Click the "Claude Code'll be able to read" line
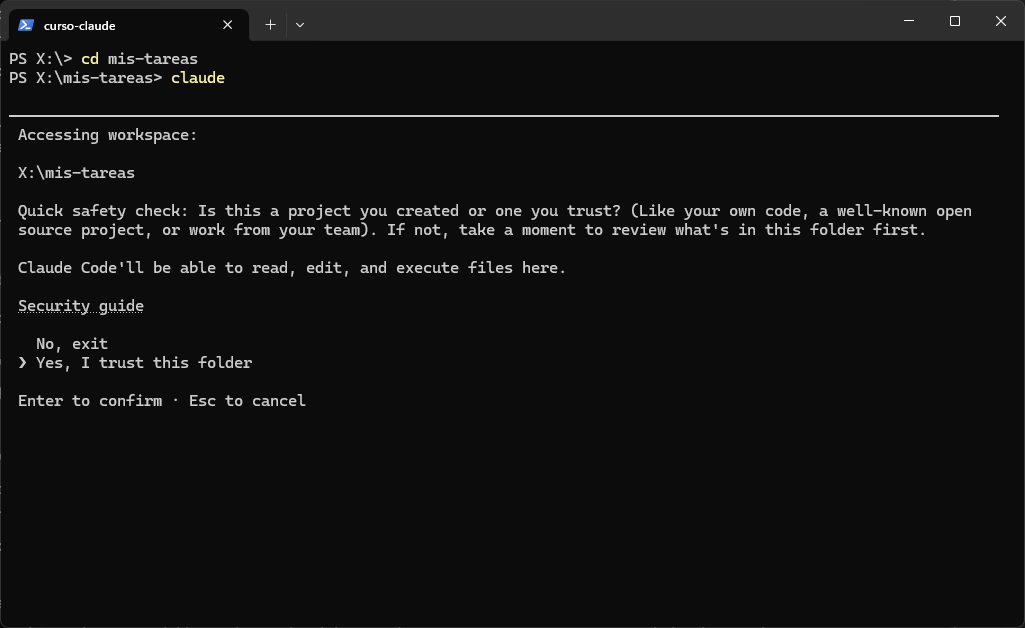This screenshot has width=1025, height=628. [x=292, y=268]
